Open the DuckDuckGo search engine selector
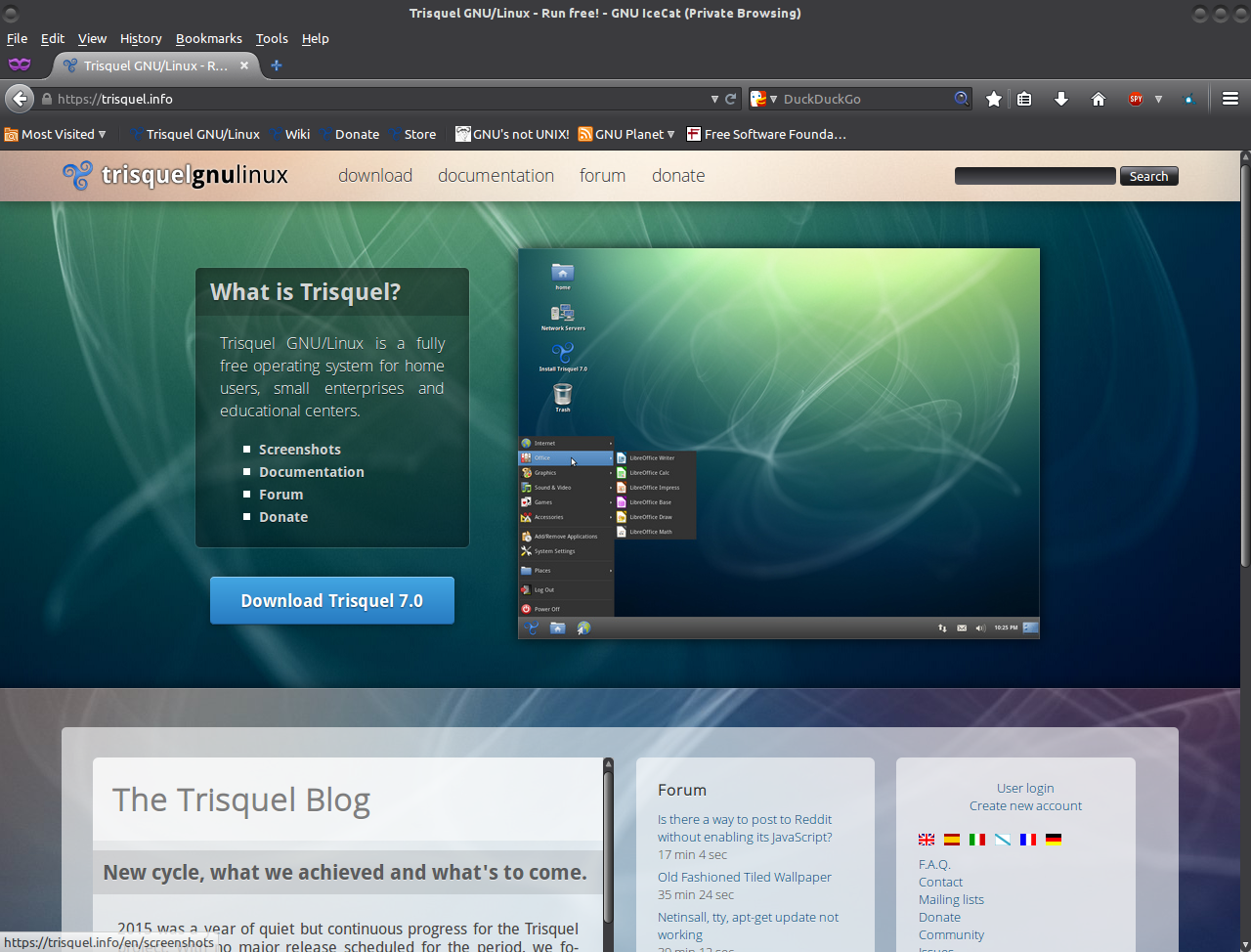 click(x=763, y=99)
